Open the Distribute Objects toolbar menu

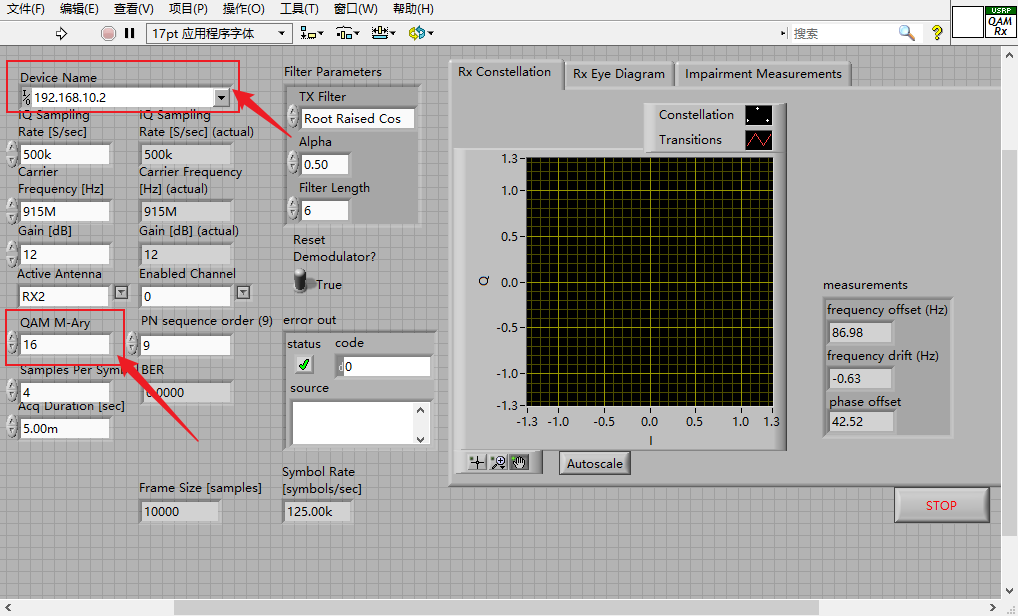[x=347, y=33]
